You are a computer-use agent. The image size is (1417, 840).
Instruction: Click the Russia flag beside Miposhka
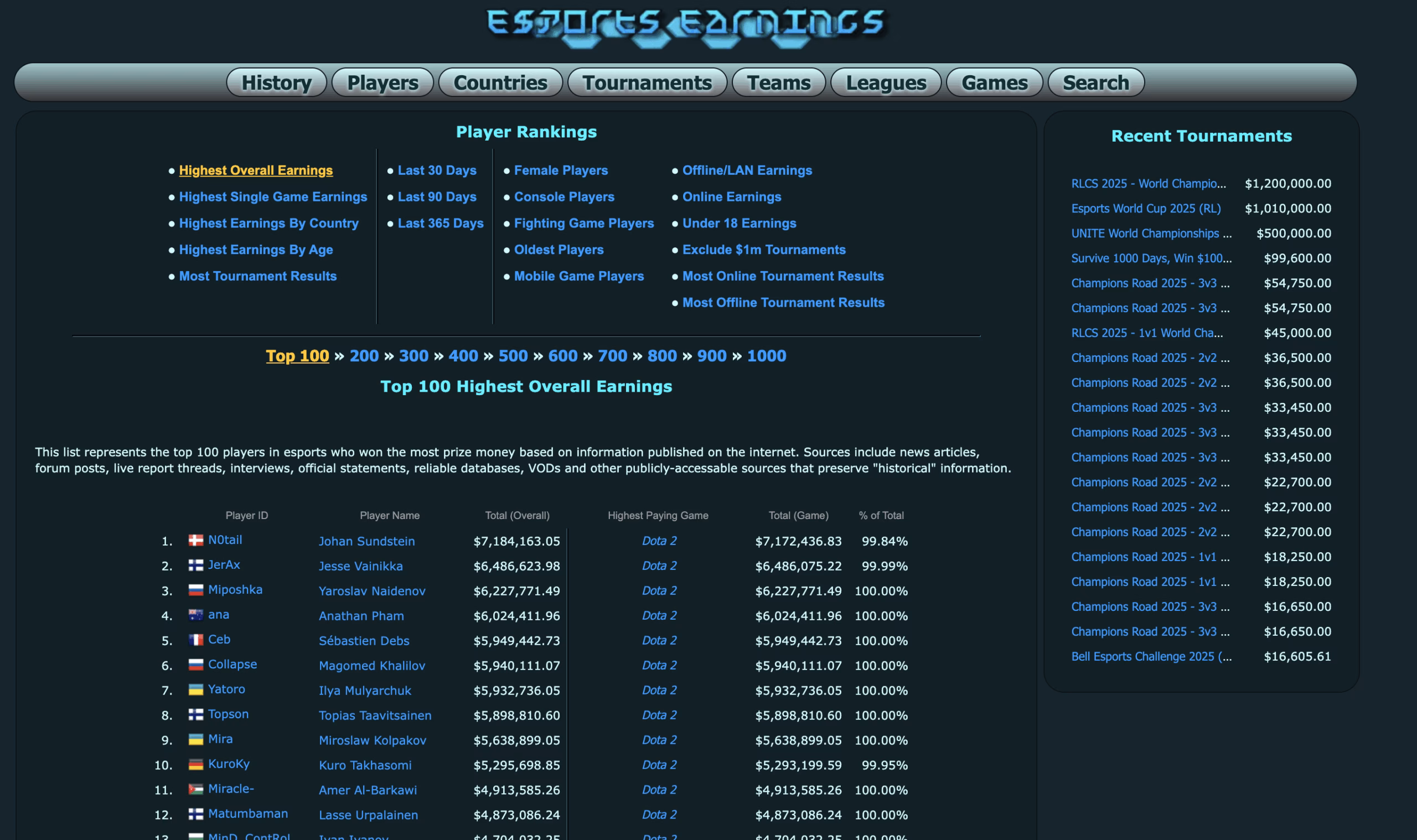click(x=196, y=590)
